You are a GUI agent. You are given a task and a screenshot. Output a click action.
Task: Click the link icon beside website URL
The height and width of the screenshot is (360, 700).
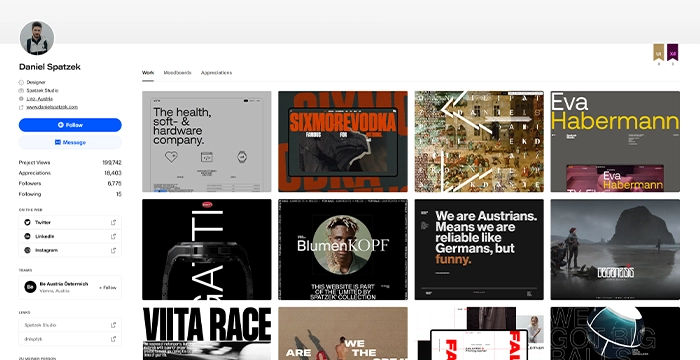tap(21, 107)
